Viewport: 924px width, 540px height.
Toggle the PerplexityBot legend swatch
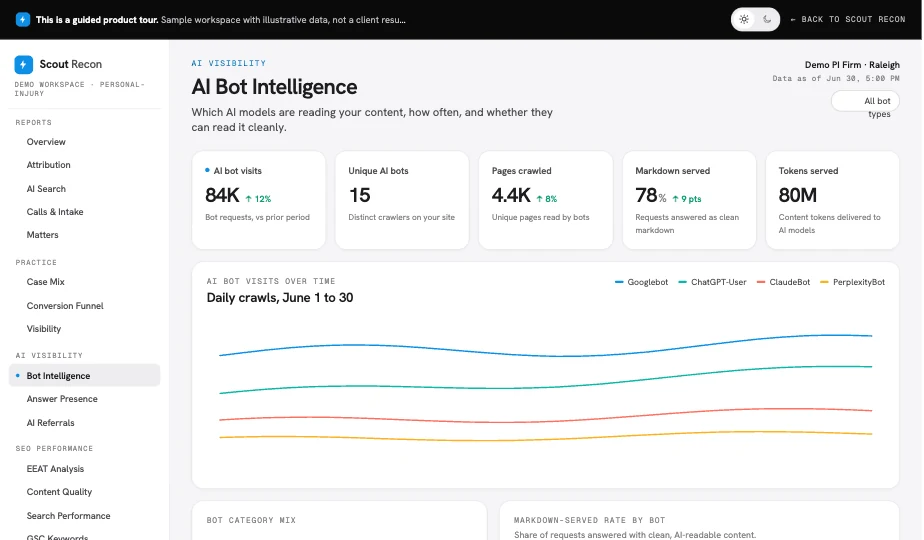tap(824, 282)
